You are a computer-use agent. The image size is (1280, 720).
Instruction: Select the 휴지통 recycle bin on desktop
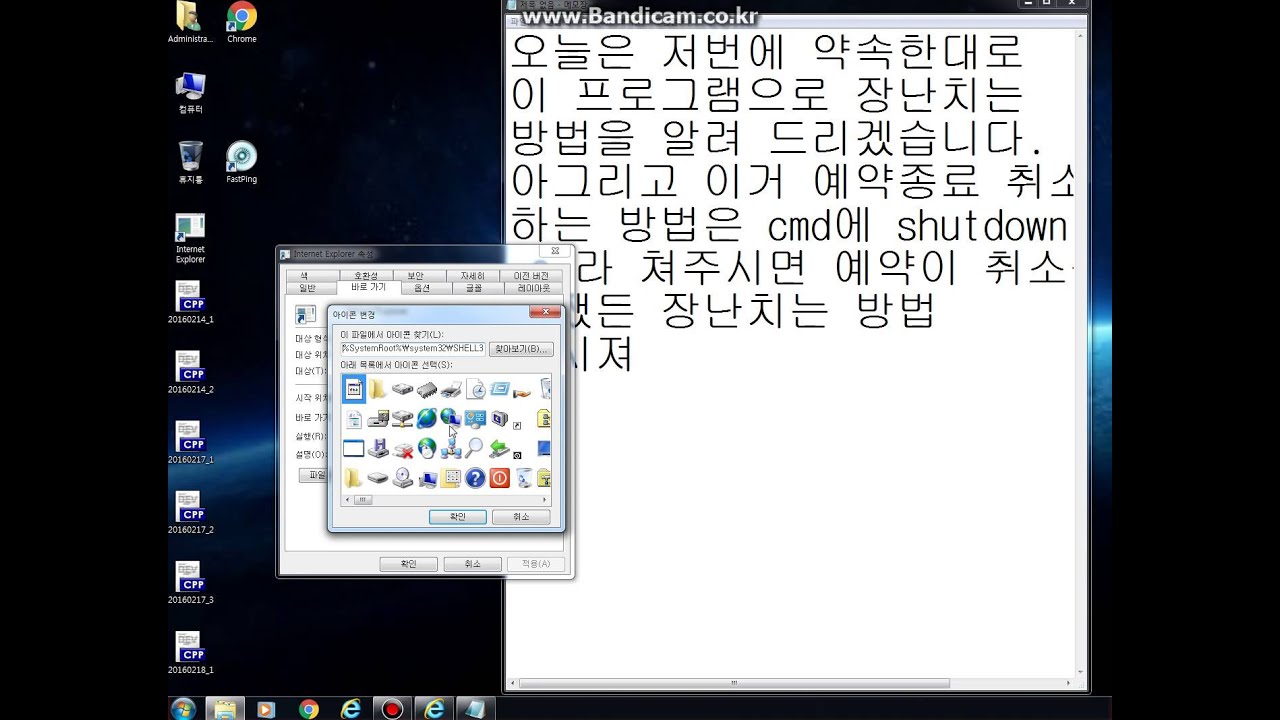point(190,163)
